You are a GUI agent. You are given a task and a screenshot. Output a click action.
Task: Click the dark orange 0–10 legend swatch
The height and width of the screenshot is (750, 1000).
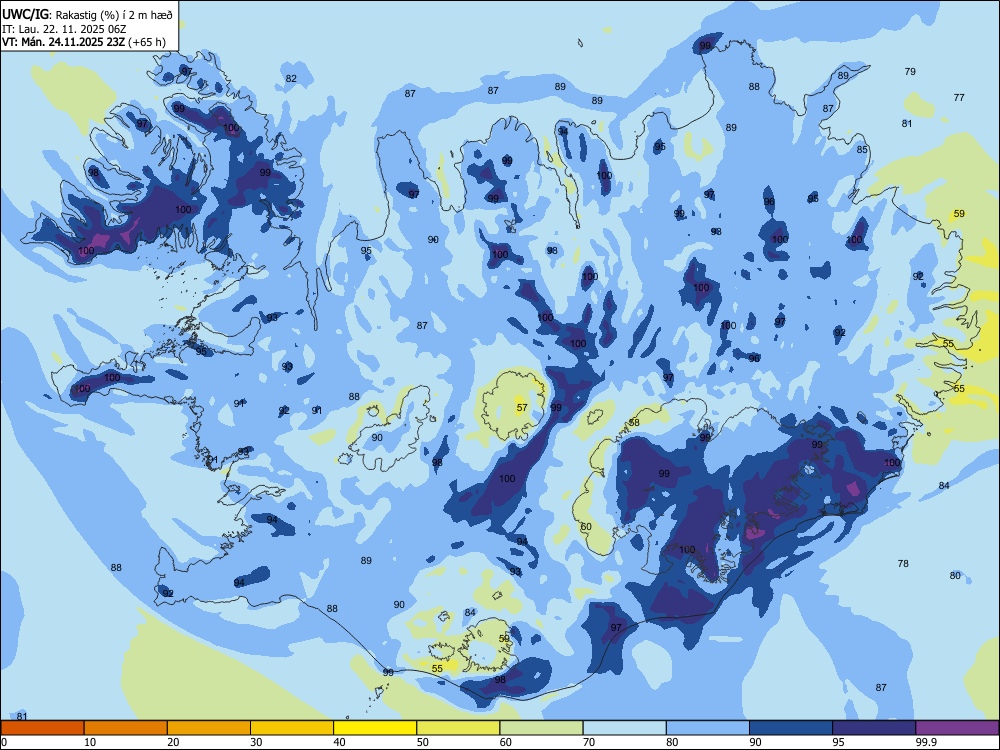coord(42,728)
